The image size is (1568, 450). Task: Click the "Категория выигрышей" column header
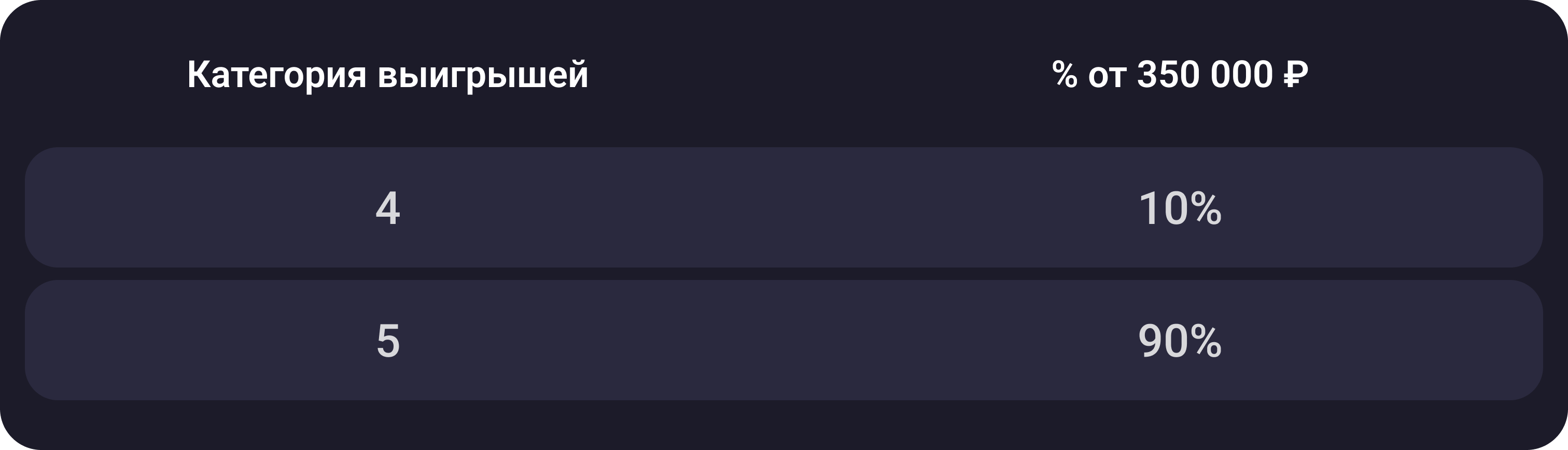pos(387,75)
